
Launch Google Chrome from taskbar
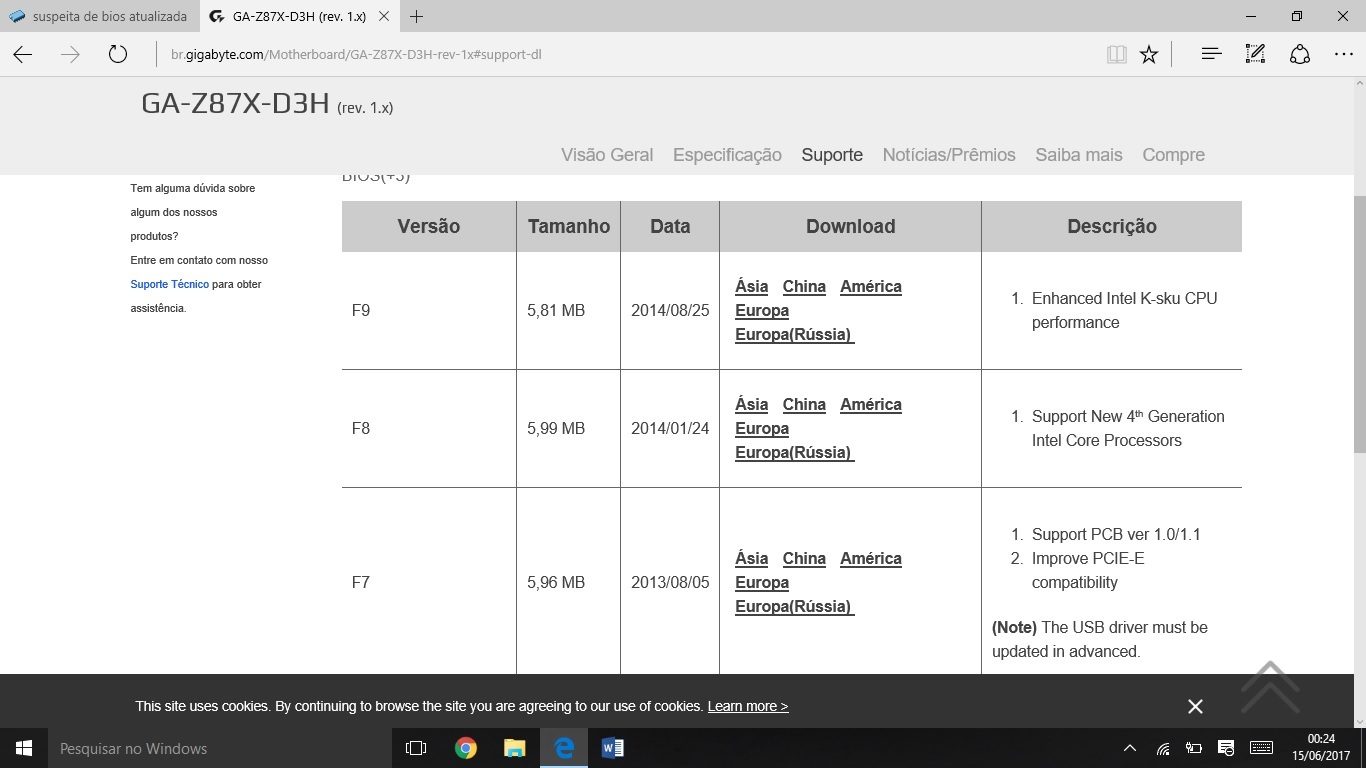tap(465, 748)
